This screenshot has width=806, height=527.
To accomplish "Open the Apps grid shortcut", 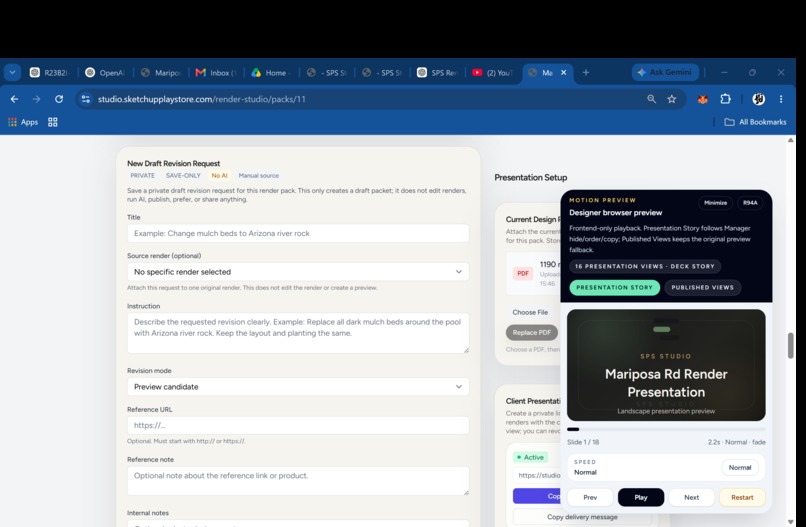I will pyautogui.click(x=23, y=122).
